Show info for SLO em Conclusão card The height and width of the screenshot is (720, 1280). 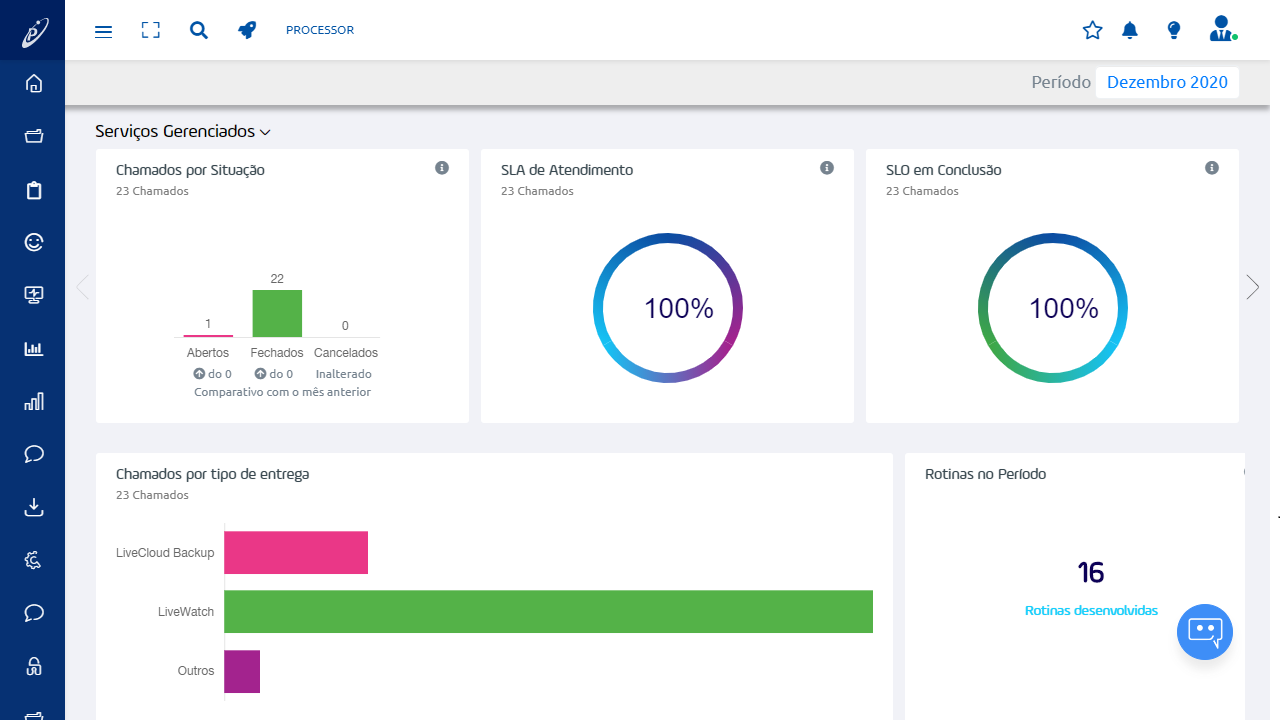point(1212,168)
